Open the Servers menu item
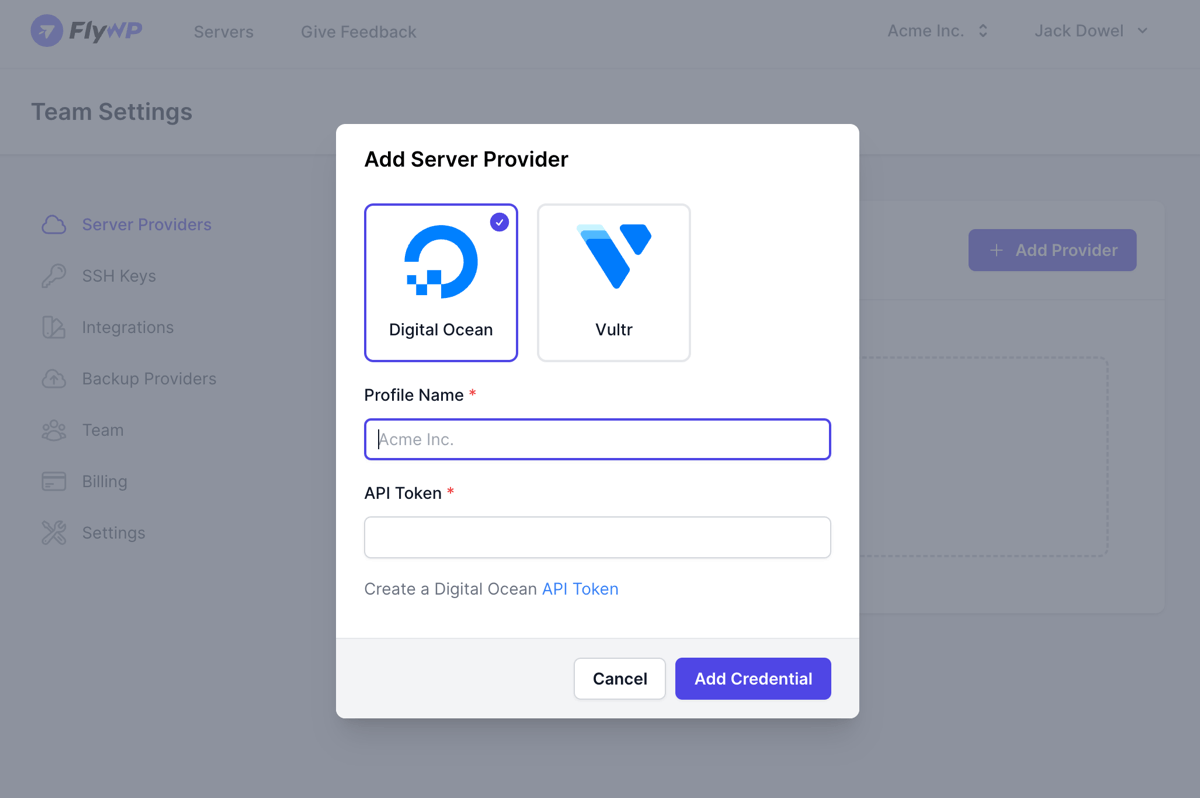 click(223, 32)
